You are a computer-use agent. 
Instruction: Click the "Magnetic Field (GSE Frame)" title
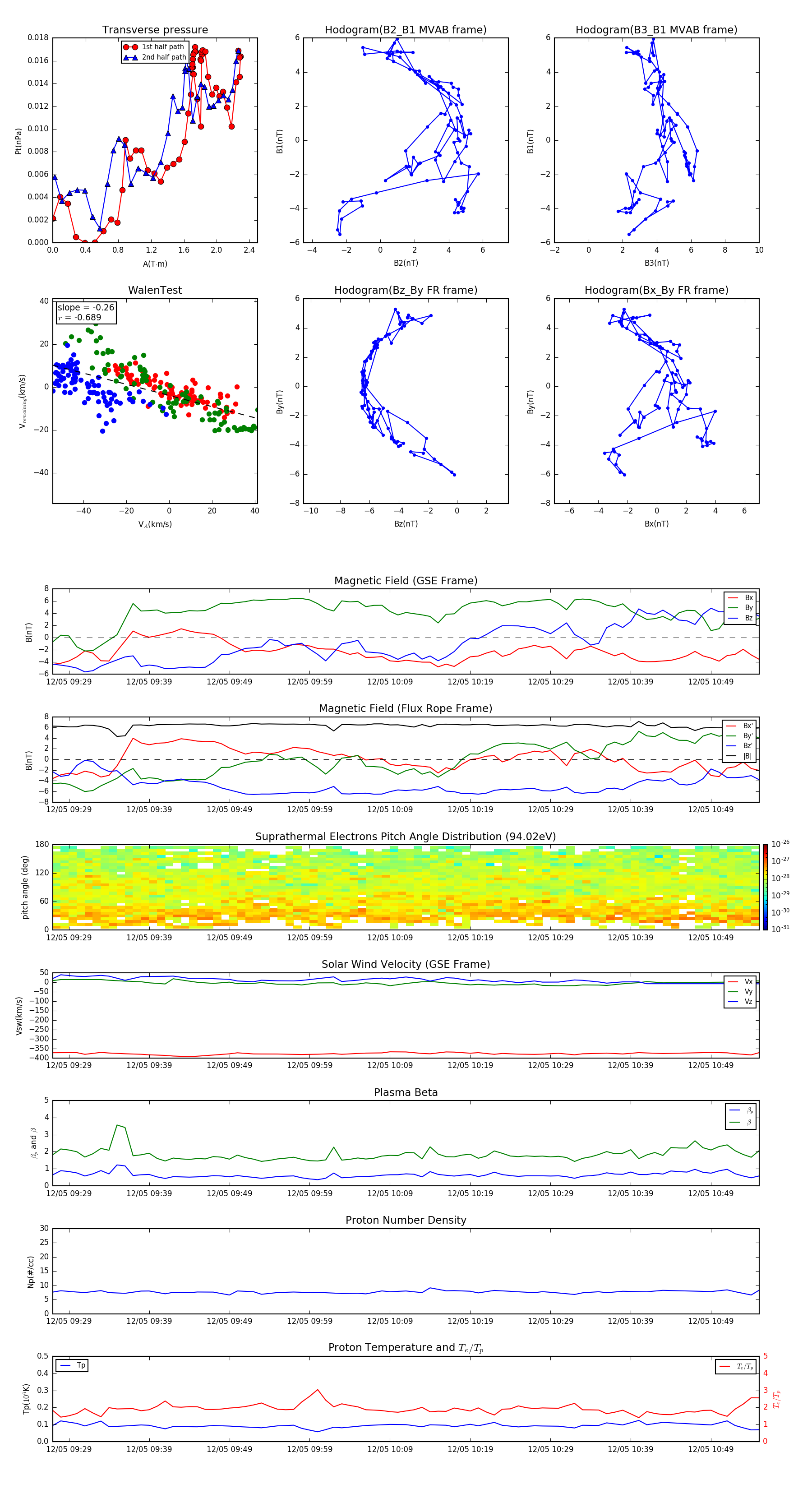[x=406, y=581]
